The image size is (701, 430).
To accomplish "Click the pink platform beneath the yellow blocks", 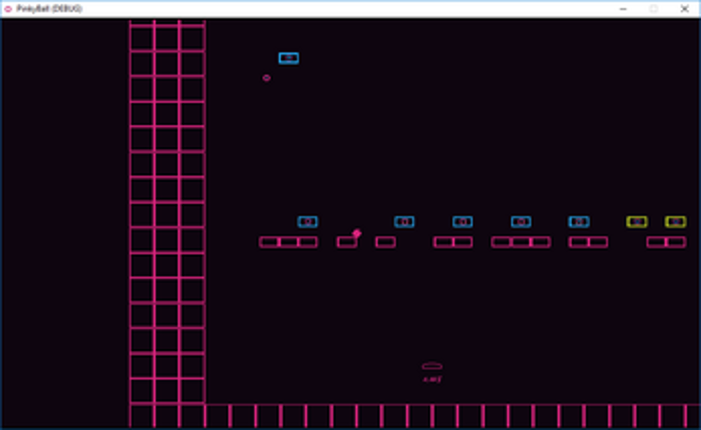I will pos(666,242).
